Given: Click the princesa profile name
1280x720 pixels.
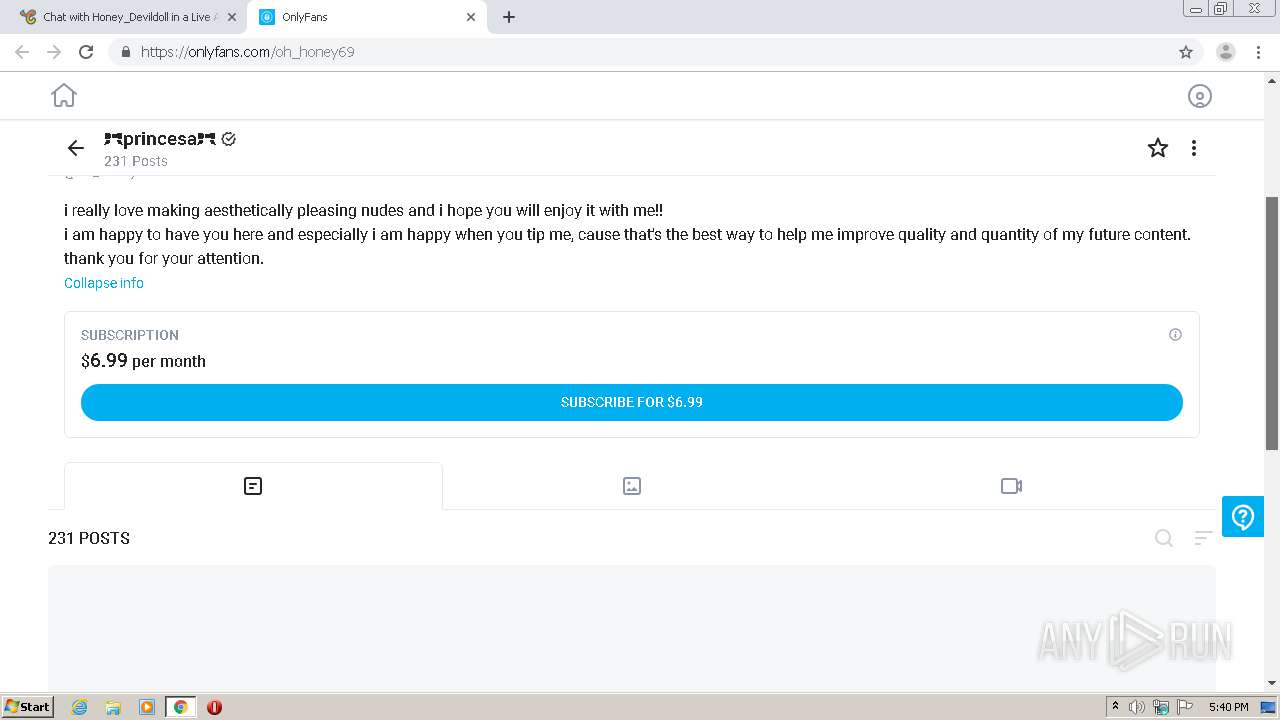Looking at the screenshot, I should 160,139.
